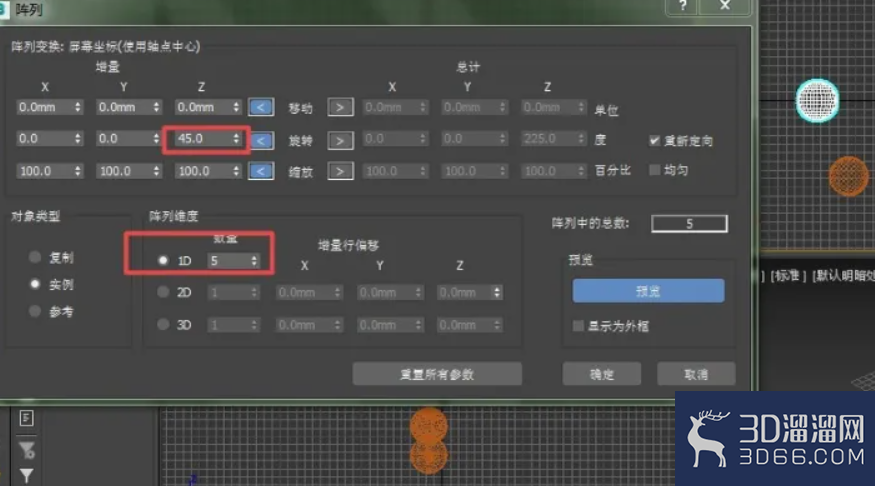Click the Preview (预览) button
This screenshot has width=875, height=486.
point(648,291)
